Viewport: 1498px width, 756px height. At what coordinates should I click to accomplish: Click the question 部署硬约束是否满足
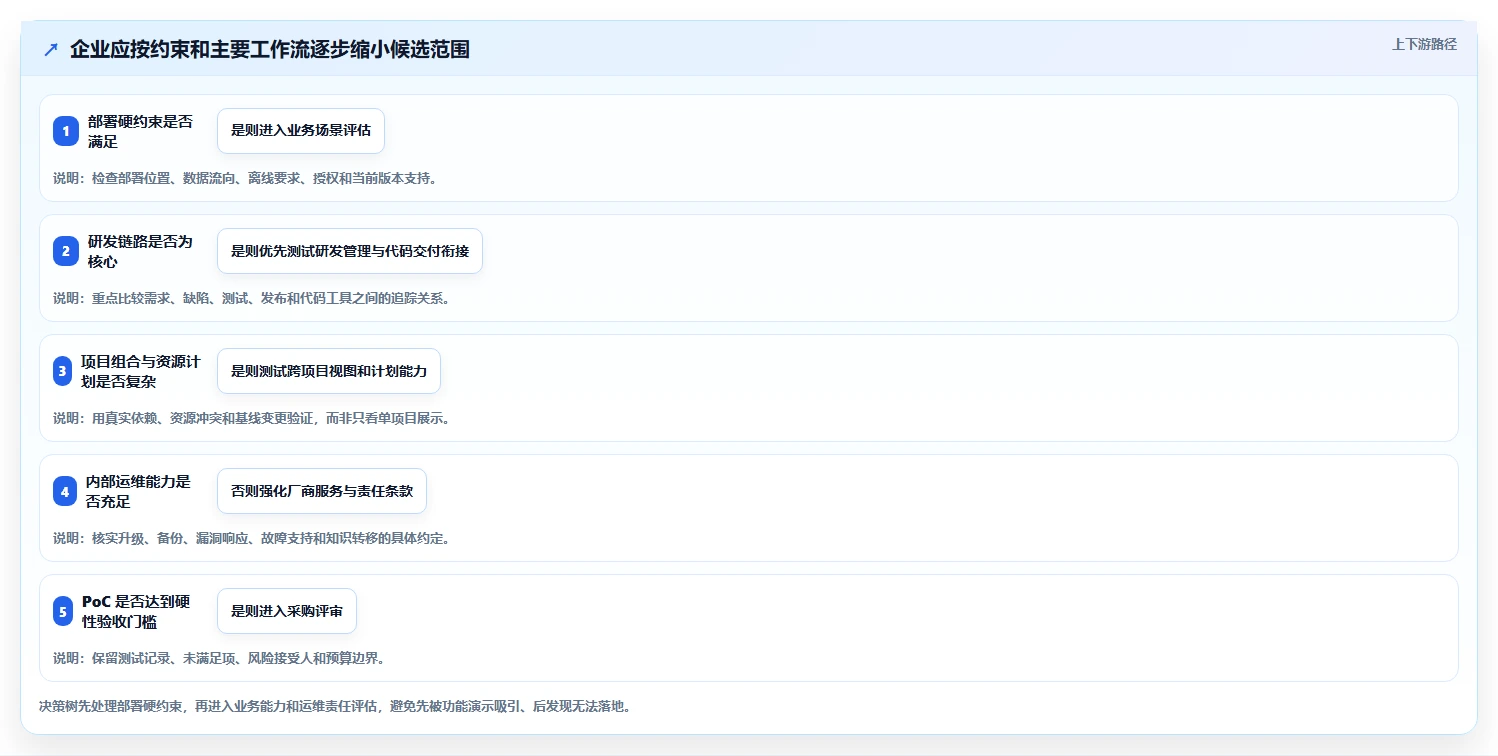click(140, 131)
